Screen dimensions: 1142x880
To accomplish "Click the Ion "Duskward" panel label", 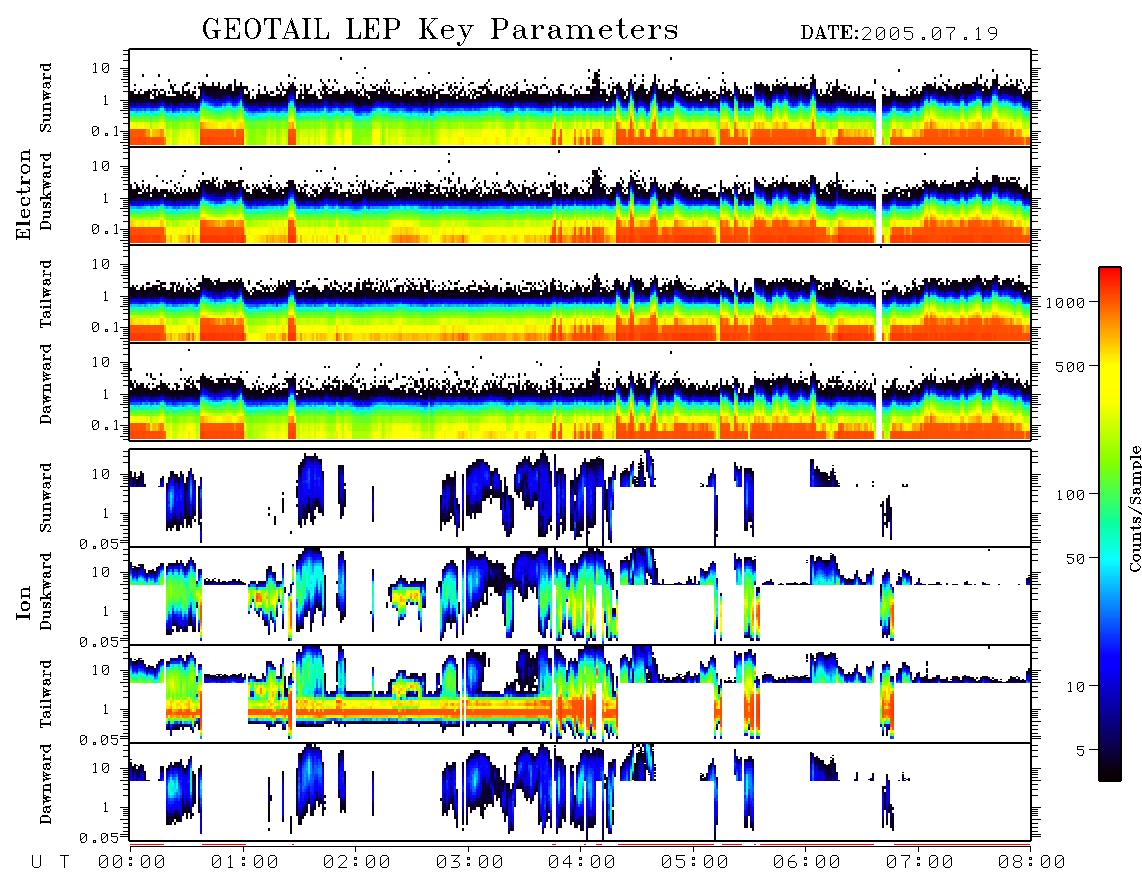I will pyautogui.click(x=46, y=591).
